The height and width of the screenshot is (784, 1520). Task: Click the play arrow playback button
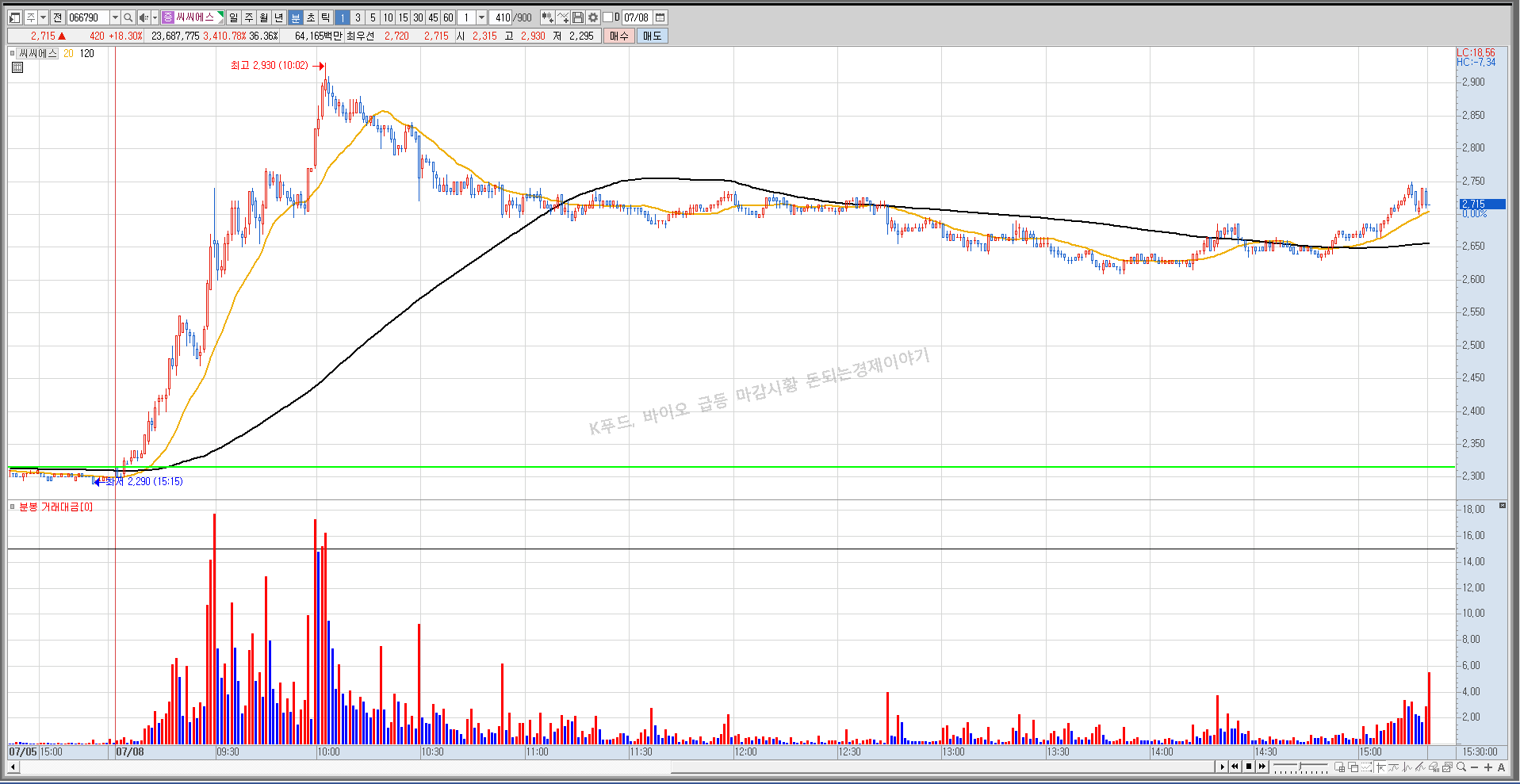(1222, 767)
